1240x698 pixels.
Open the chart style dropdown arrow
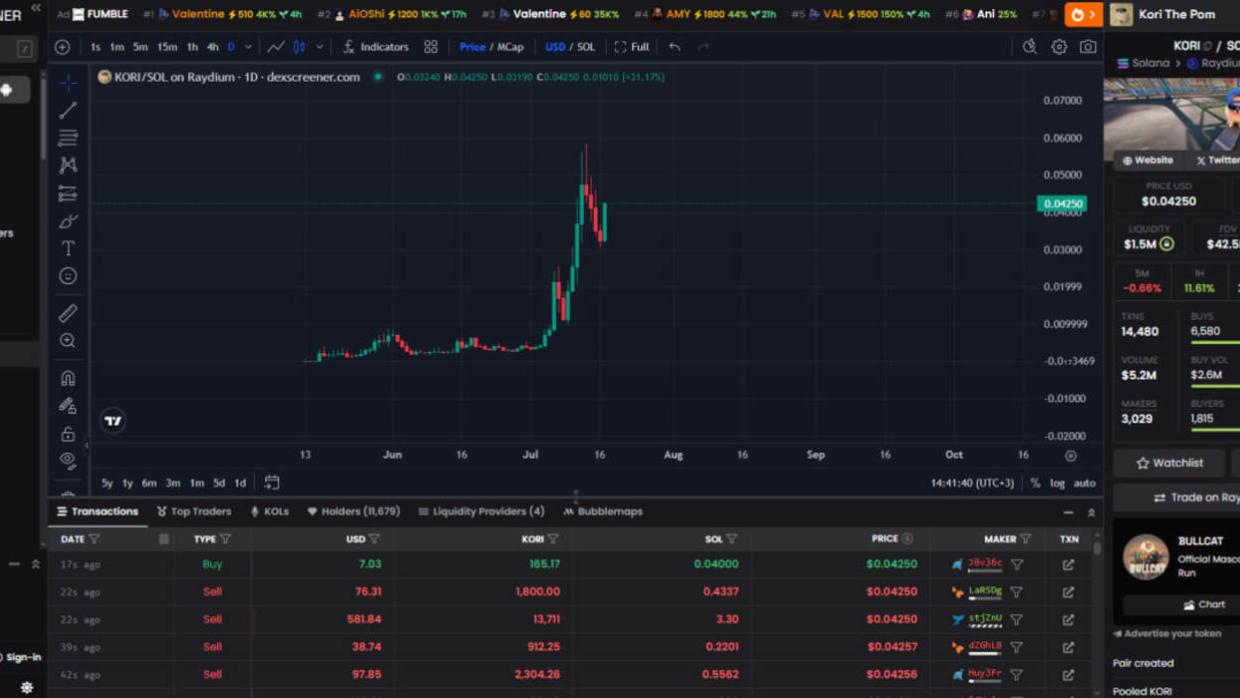[320, 47]
